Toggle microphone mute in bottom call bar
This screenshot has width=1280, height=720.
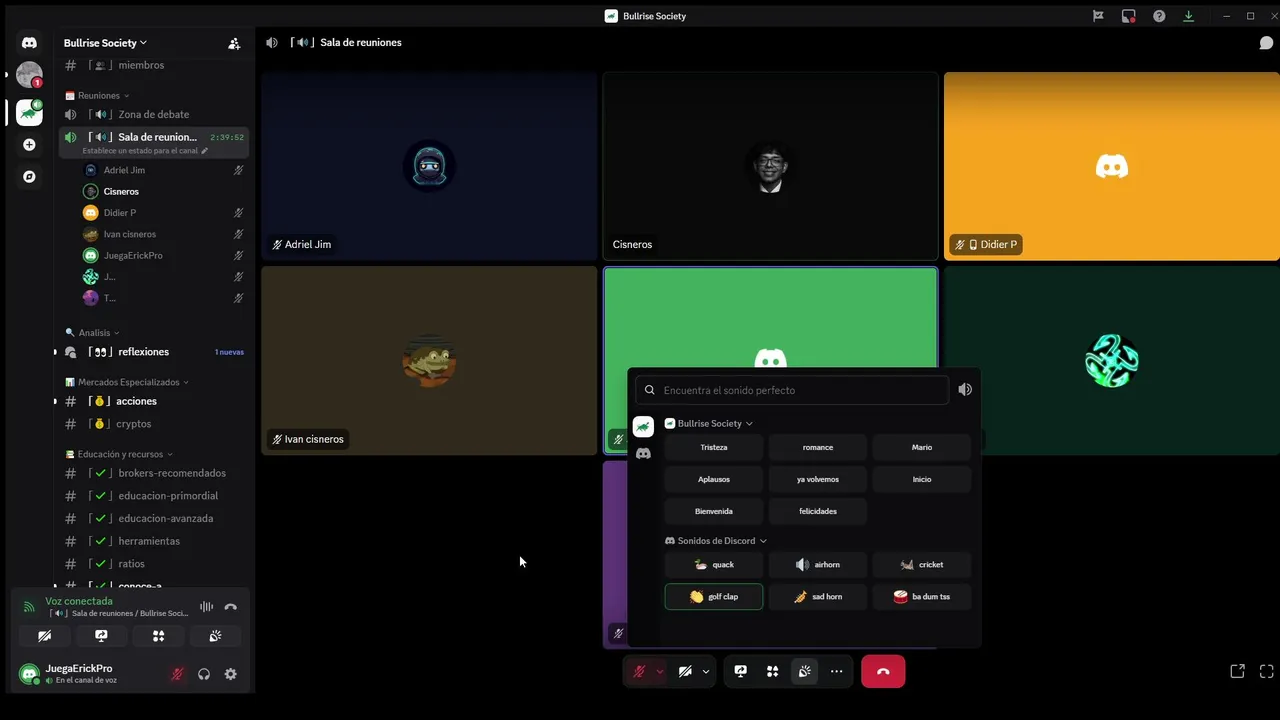[639, 672]
